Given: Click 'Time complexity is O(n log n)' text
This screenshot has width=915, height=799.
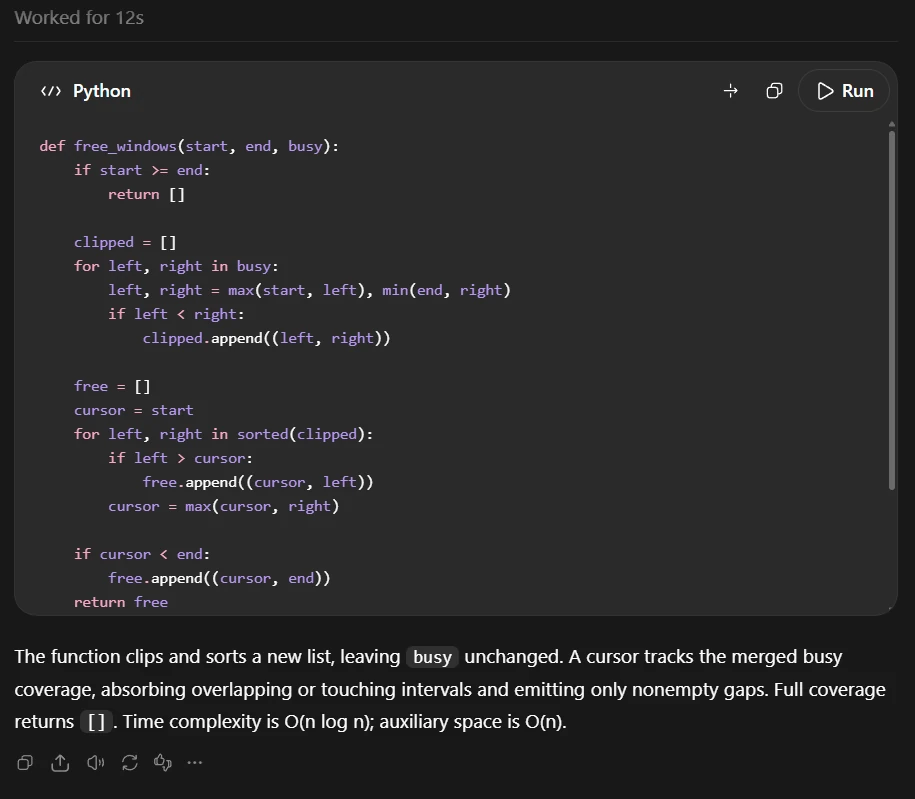Looking at the screenshot, I should point(248,722).
